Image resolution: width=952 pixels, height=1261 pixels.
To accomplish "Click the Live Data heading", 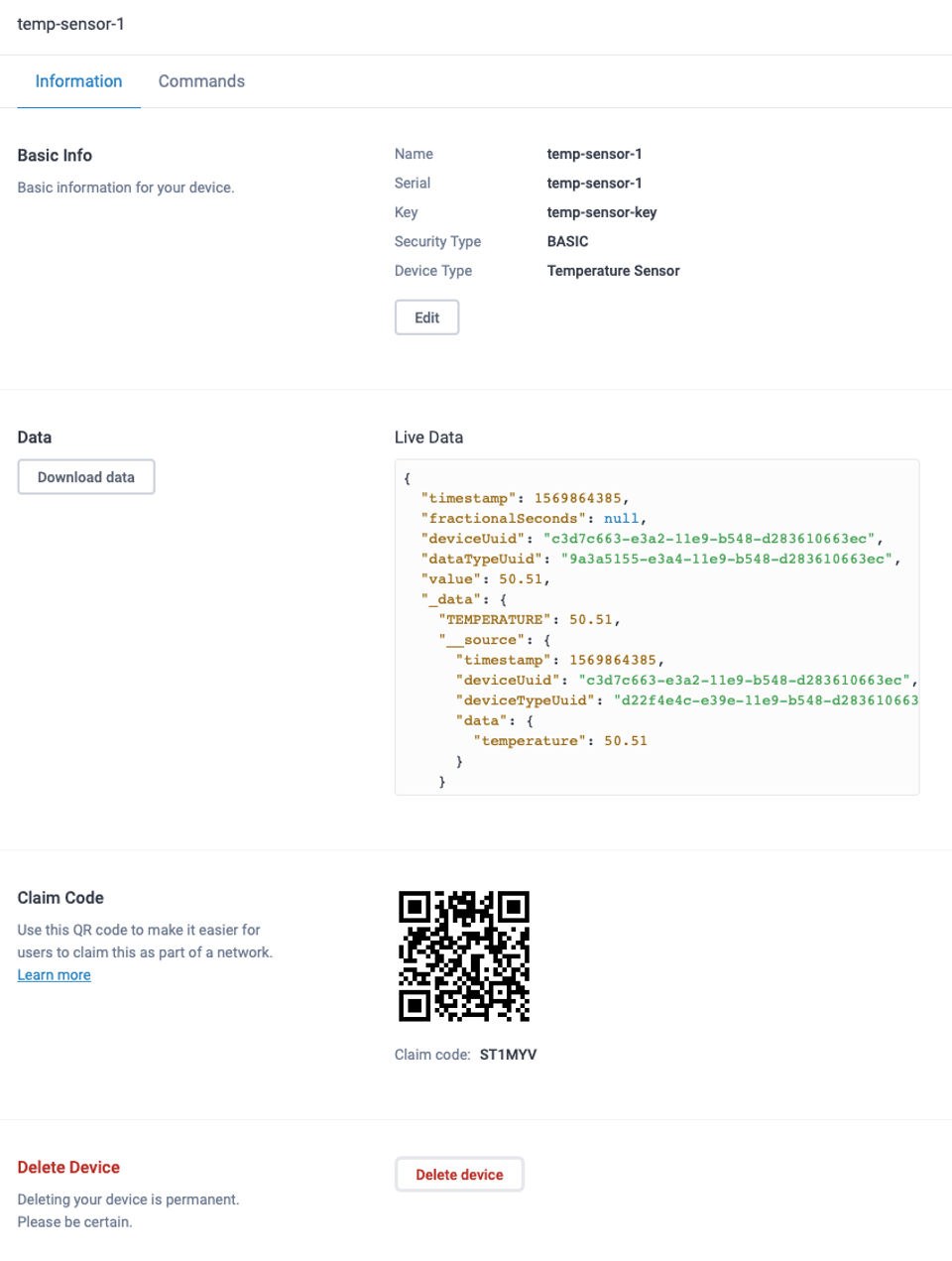I will (x=428, y=438).
